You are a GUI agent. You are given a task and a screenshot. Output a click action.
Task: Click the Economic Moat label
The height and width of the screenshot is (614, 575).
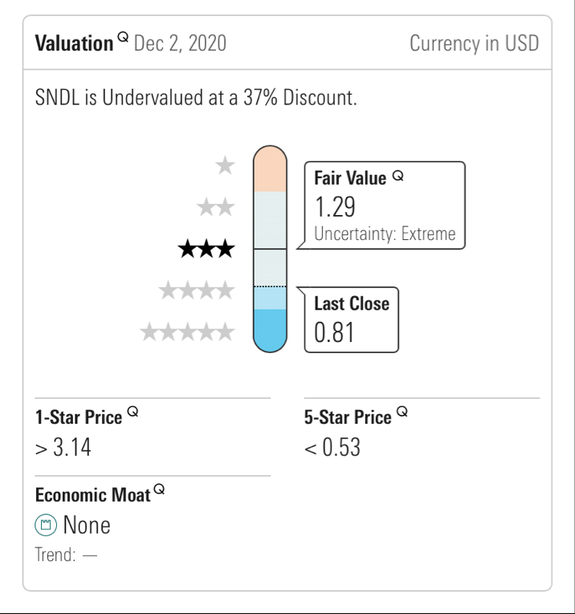[x=93, y=495]
